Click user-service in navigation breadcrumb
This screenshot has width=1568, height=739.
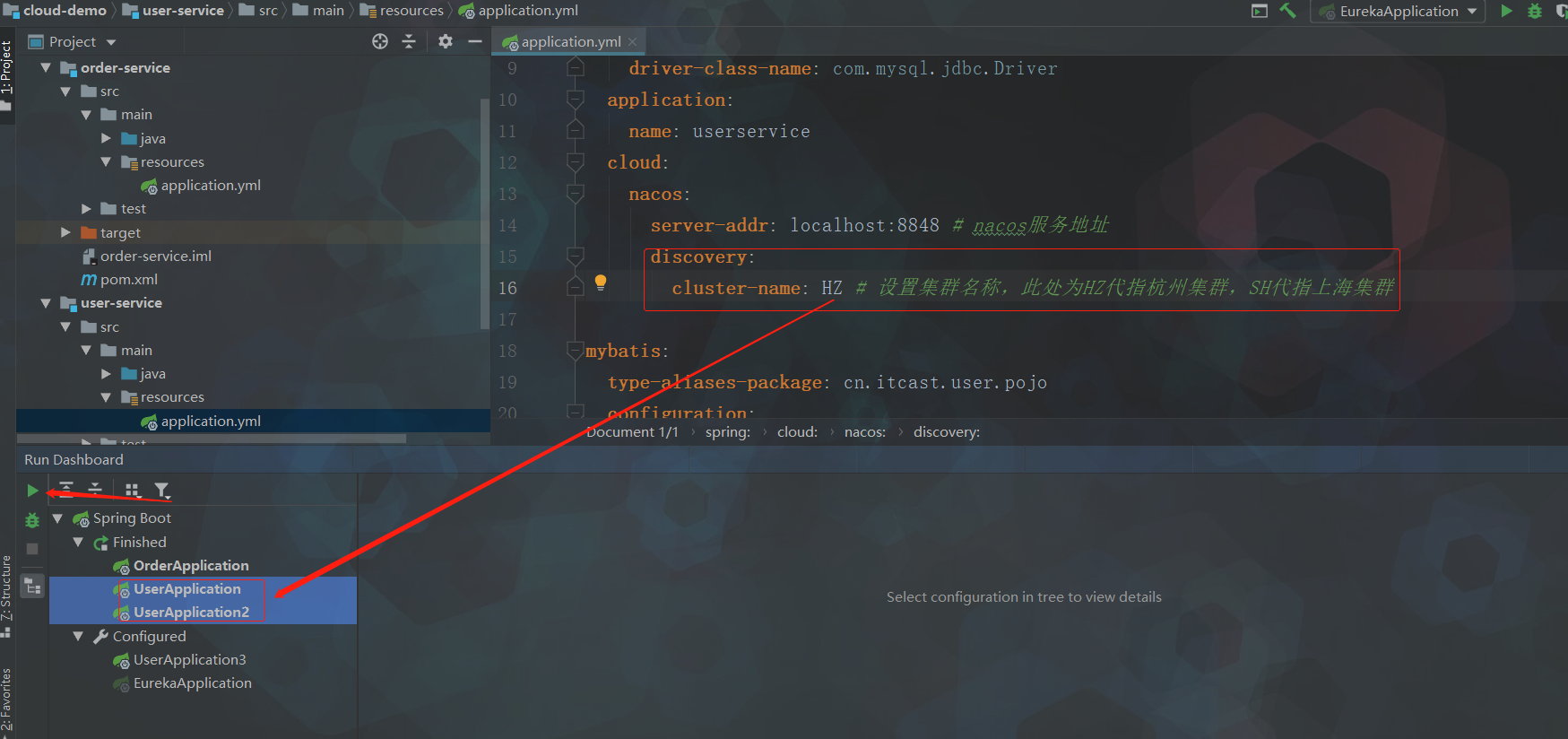tap(183, 10)
